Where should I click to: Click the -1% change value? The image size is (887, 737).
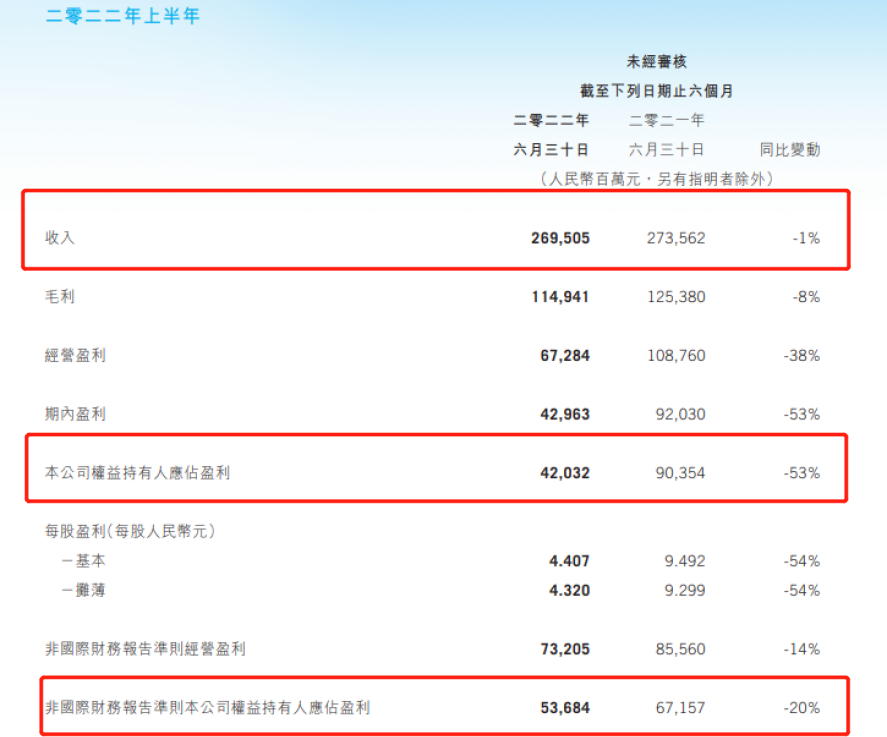(x=806, y=238)
